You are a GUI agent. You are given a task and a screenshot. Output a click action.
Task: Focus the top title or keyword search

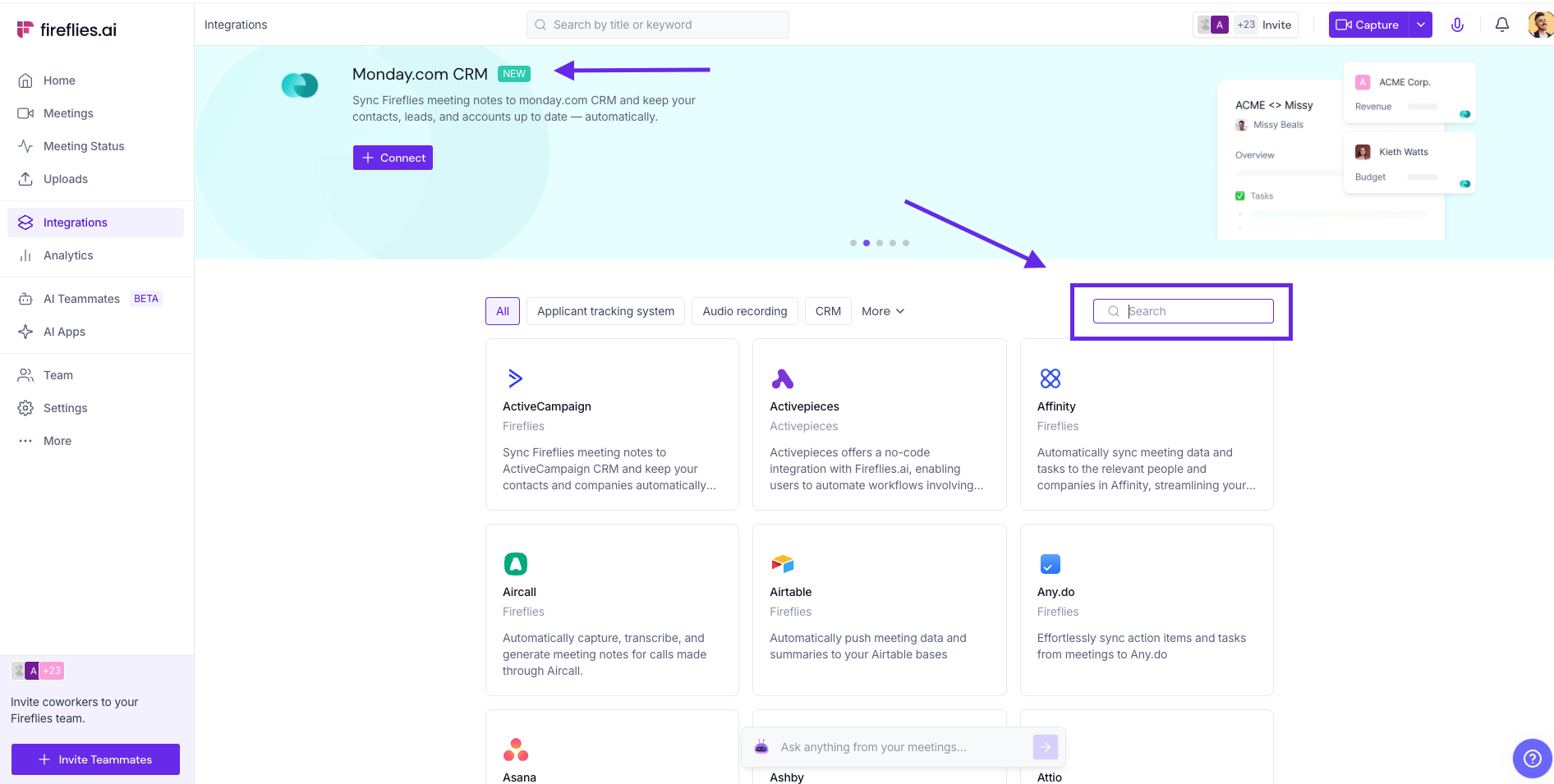click(x=658, y=25)
